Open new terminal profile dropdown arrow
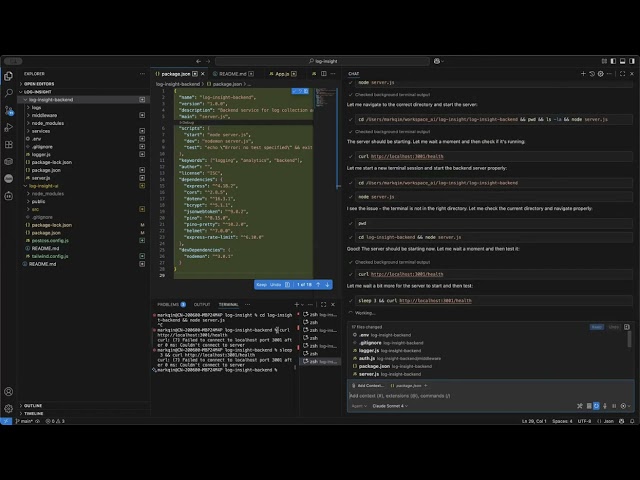Viewport: 640px width, 480px height. click(302, 304)
